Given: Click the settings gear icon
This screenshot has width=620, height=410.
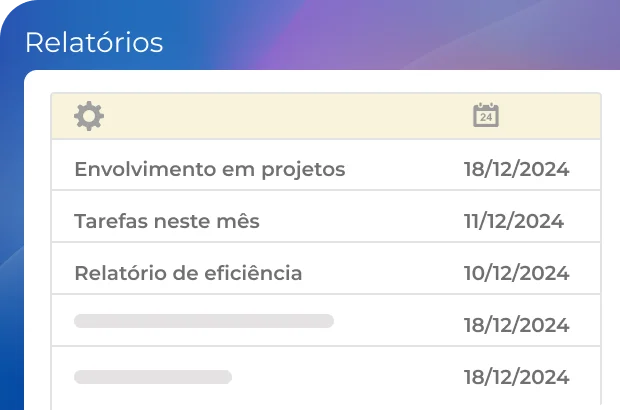Looking at the screenshot, I should 89,116.
